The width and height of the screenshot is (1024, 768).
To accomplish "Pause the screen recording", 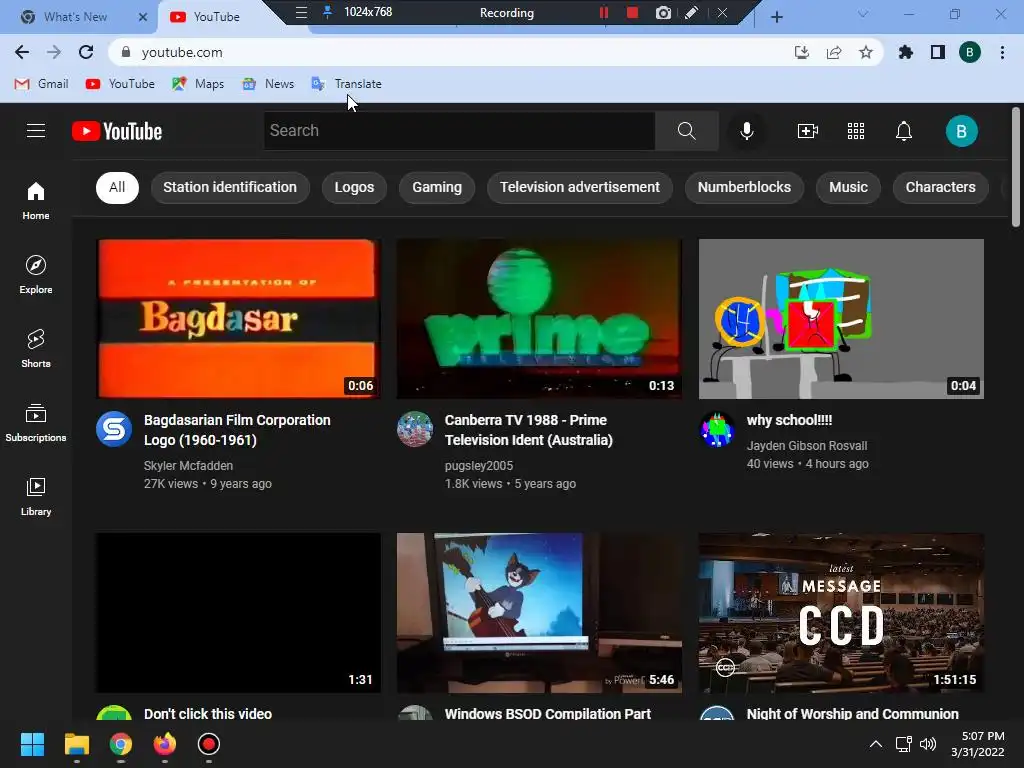I will point(603,12).
